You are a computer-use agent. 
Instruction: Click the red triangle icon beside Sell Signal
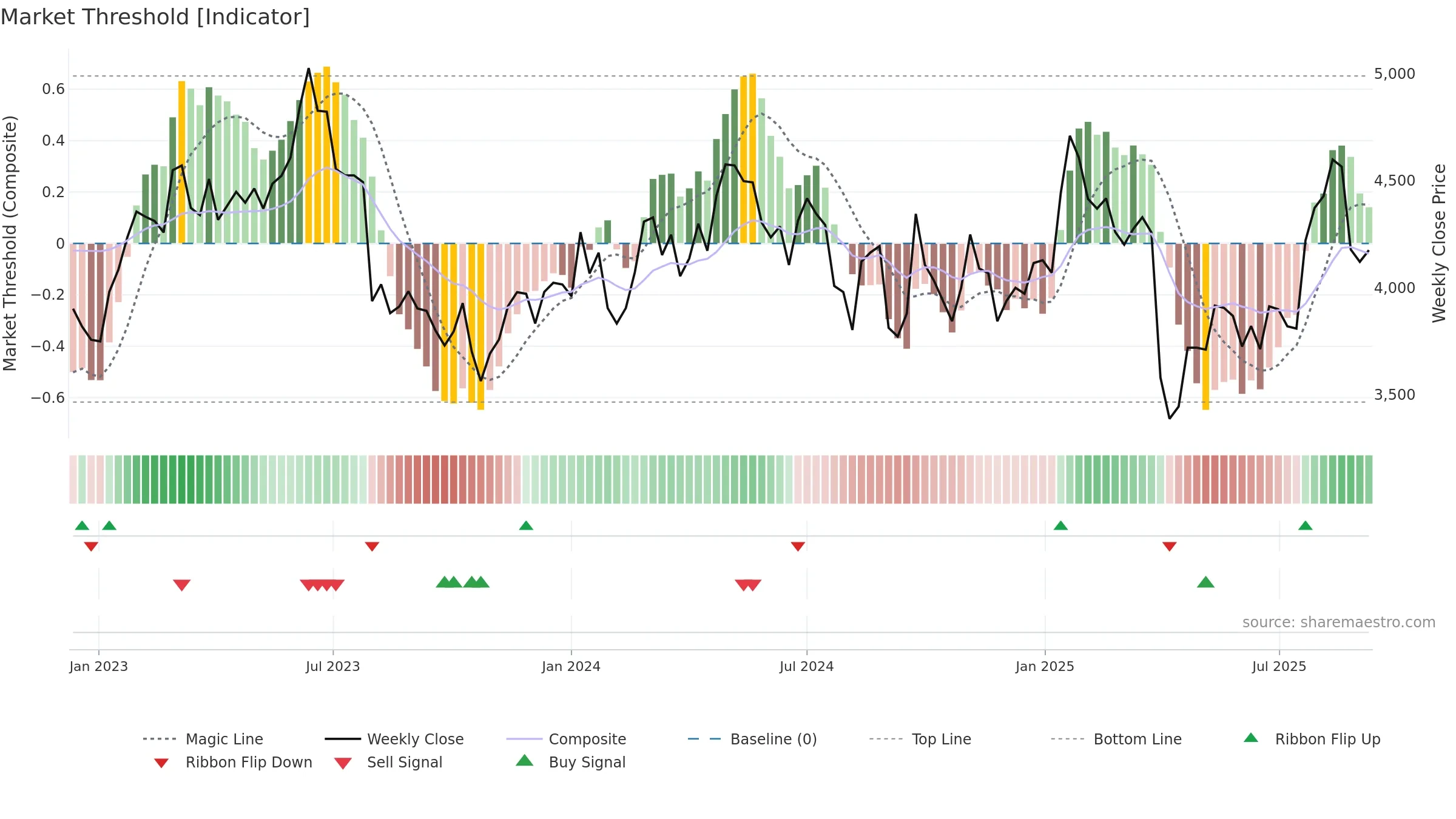(x=343, y=763)
